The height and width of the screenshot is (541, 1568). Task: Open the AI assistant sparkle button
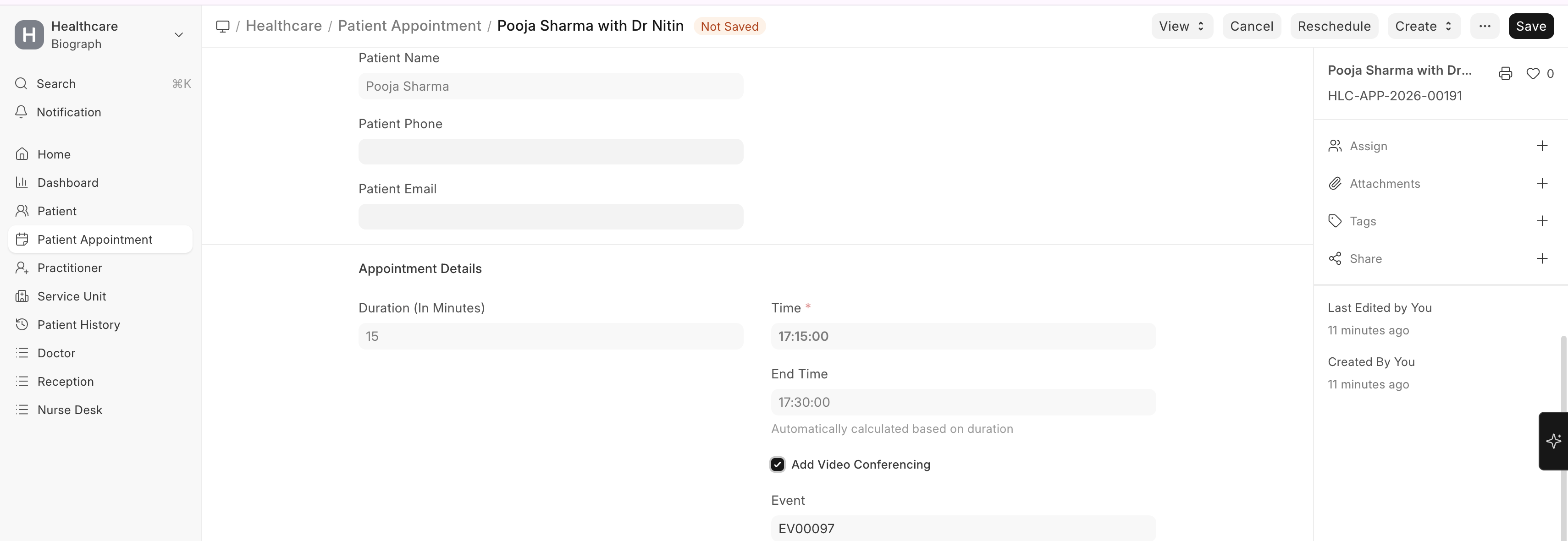point(1553,441)
